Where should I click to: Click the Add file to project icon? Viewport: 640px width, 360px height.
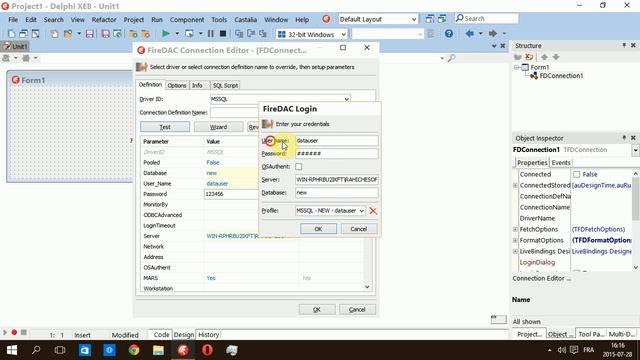[x=133, y=34]
